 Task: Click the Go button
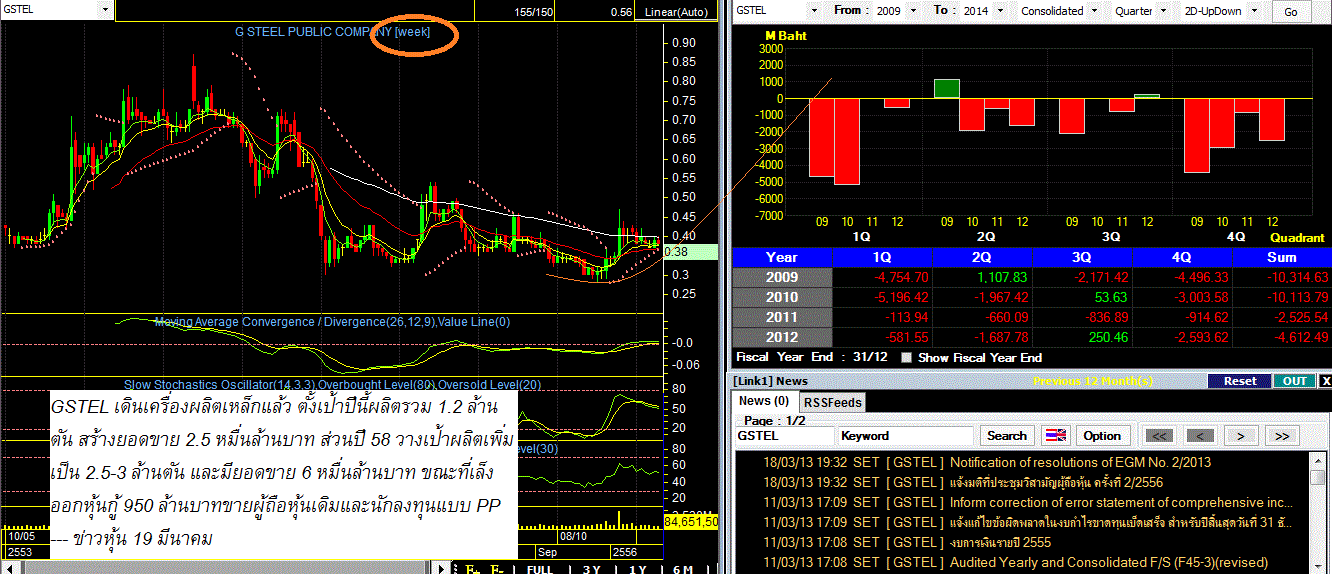point(1291,12)
